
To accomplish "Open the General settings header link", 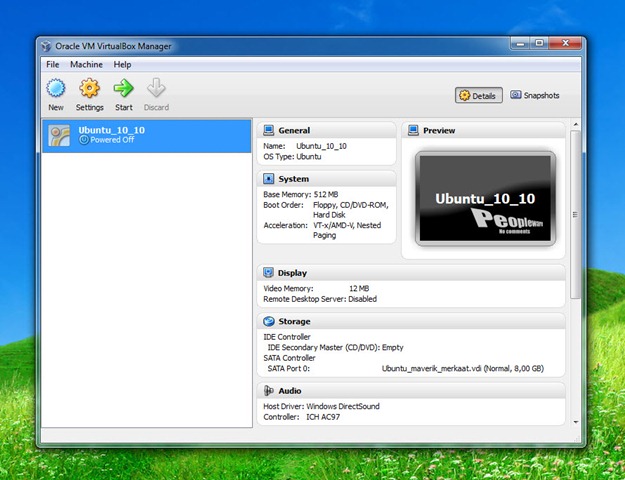I will (294, 130).
